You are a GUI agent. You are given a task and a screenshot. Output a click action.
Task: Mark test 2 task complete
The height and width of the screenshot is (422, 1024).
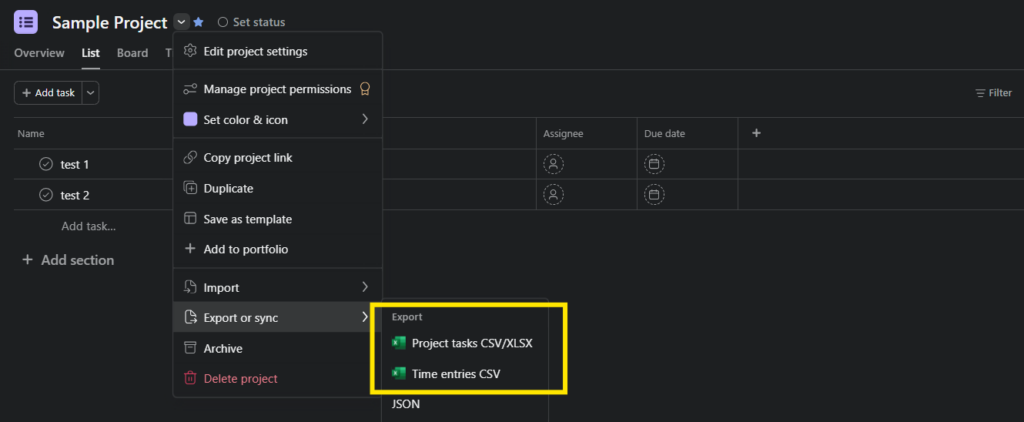coord(45,195)
